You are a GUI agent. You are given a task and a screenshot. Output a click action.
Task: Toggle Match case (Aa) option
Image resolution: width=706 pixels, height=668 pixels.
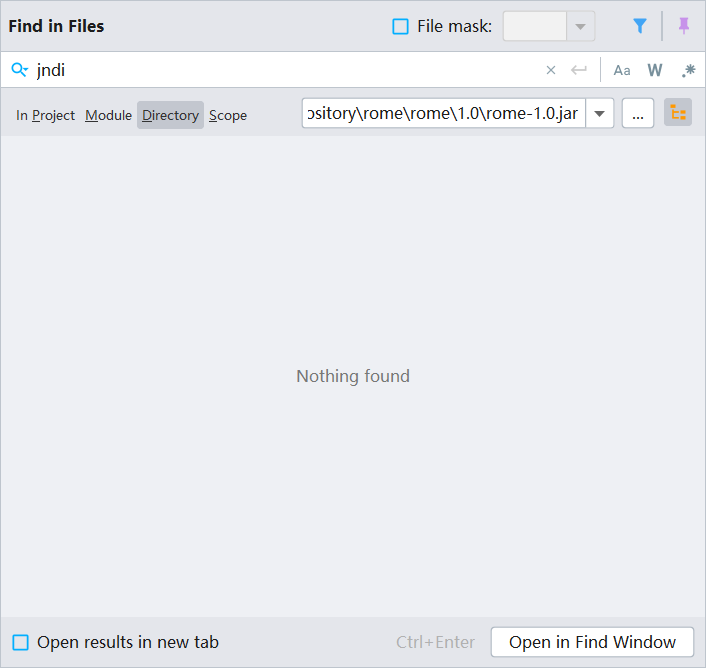pos(622,70)
